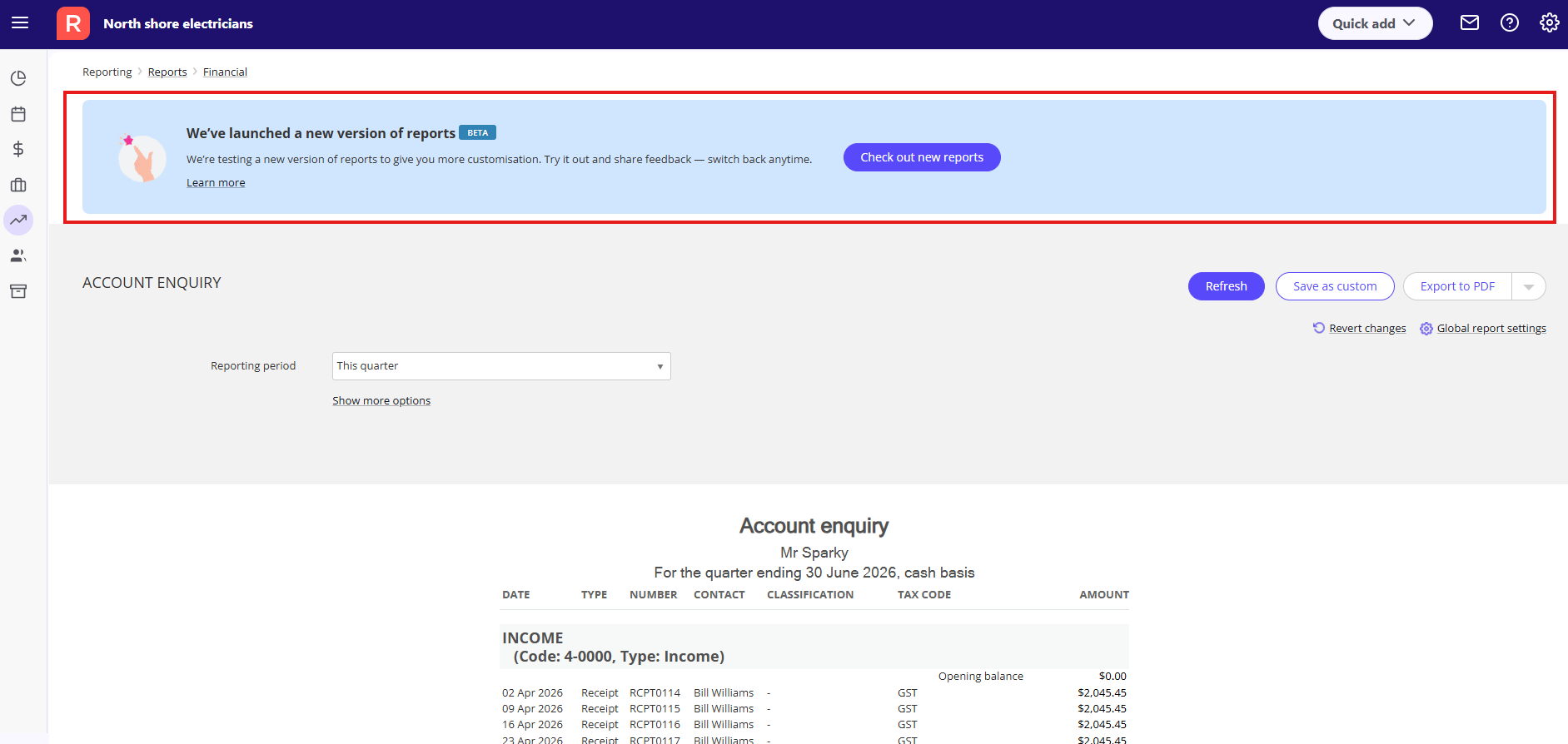
Task: Click the Opening balance label
Action: coord(981,677)
